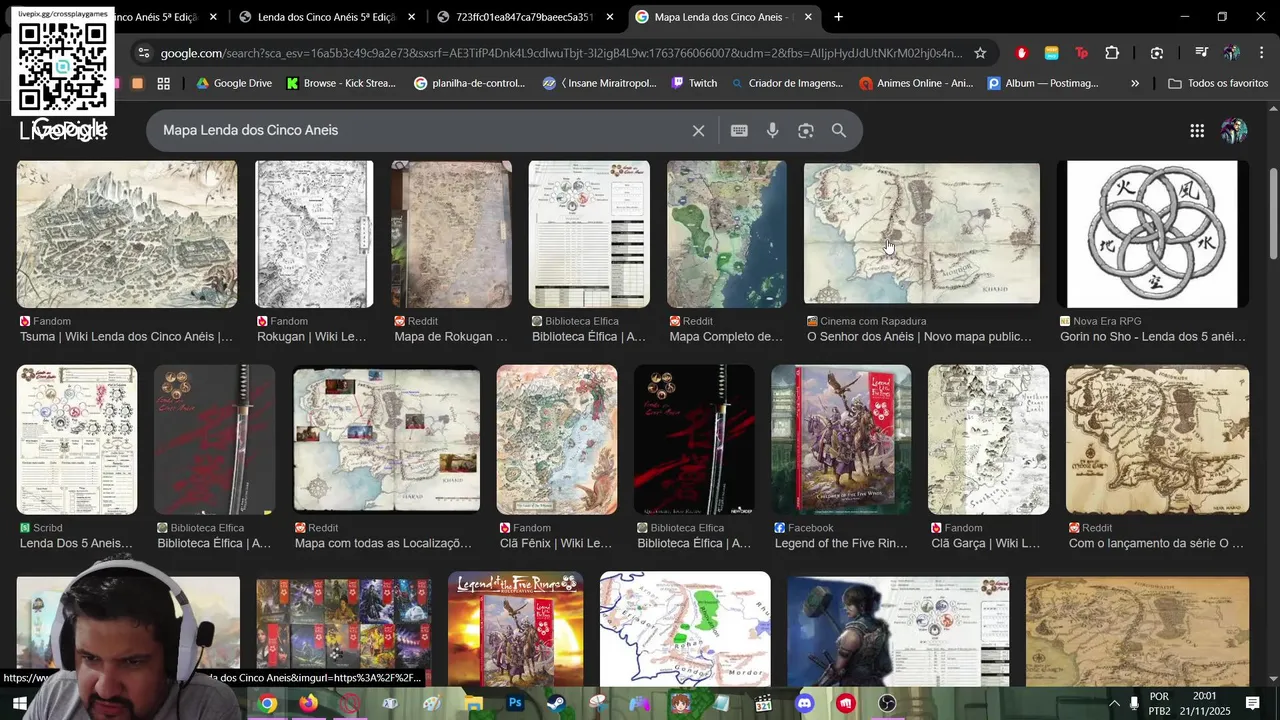
Task: Open the Insane Miraitropol bookmark
Action: point(599,83)
